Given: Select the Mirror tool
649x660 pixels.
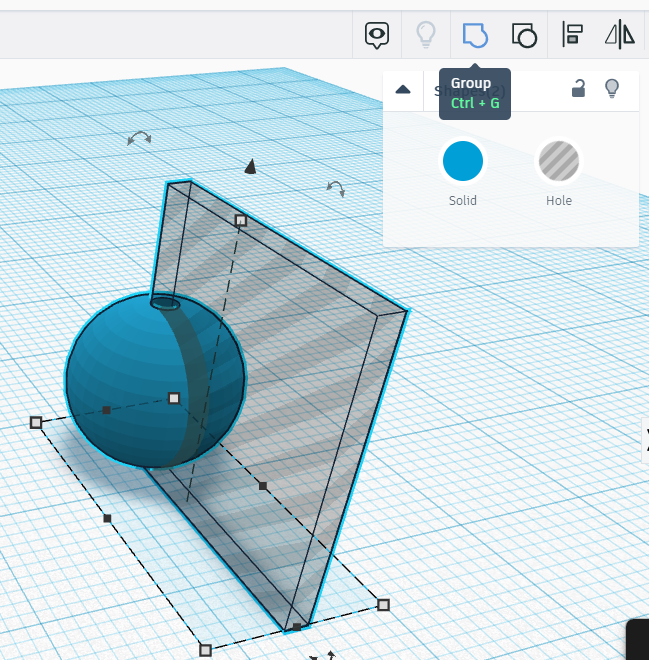Looking at the screenshot, I should pos(620,35).
